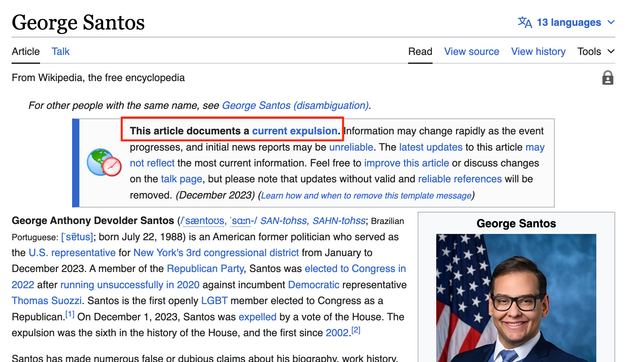Click the 2002 link

tap(337, 333)
